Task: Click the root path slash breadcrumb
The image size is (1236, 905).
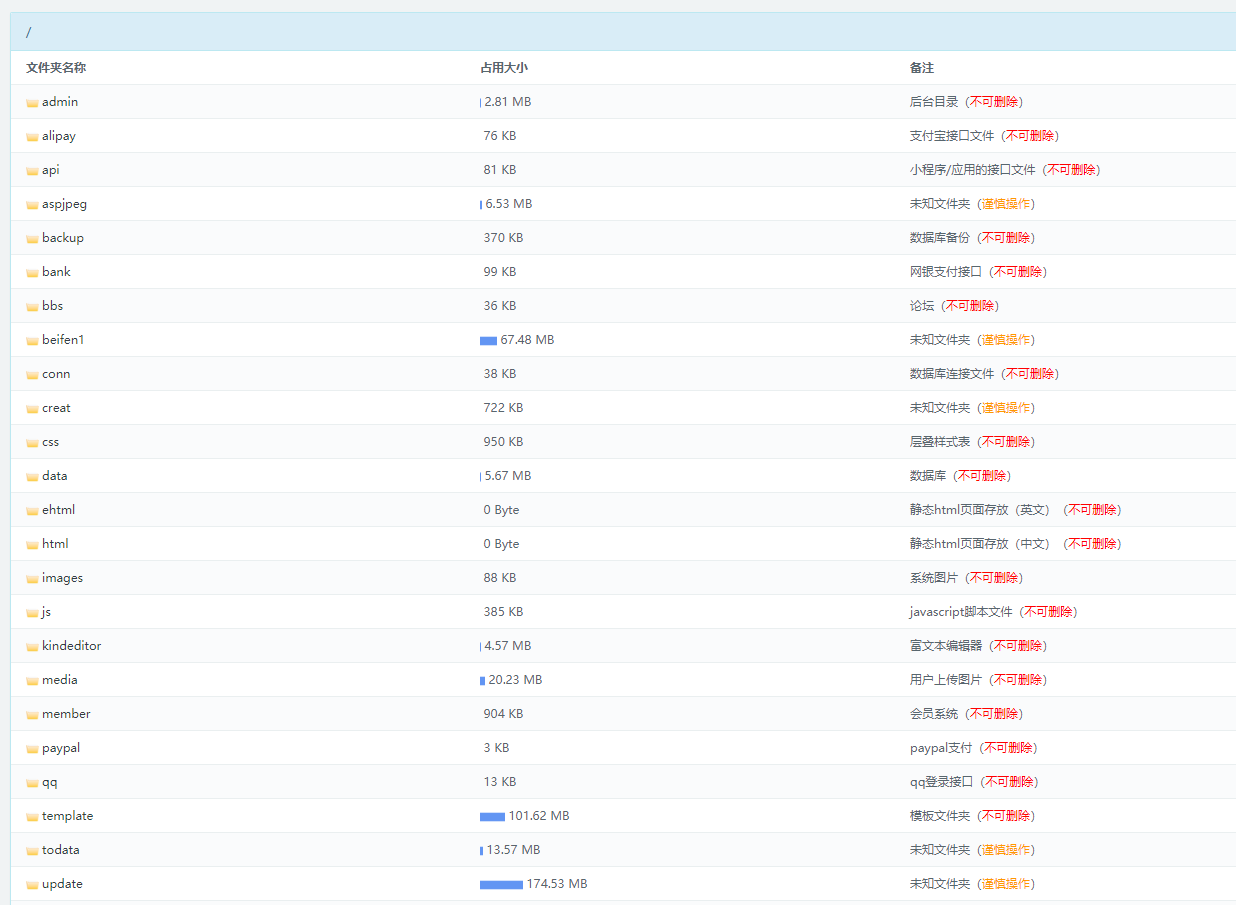Action: coord(28,32)
